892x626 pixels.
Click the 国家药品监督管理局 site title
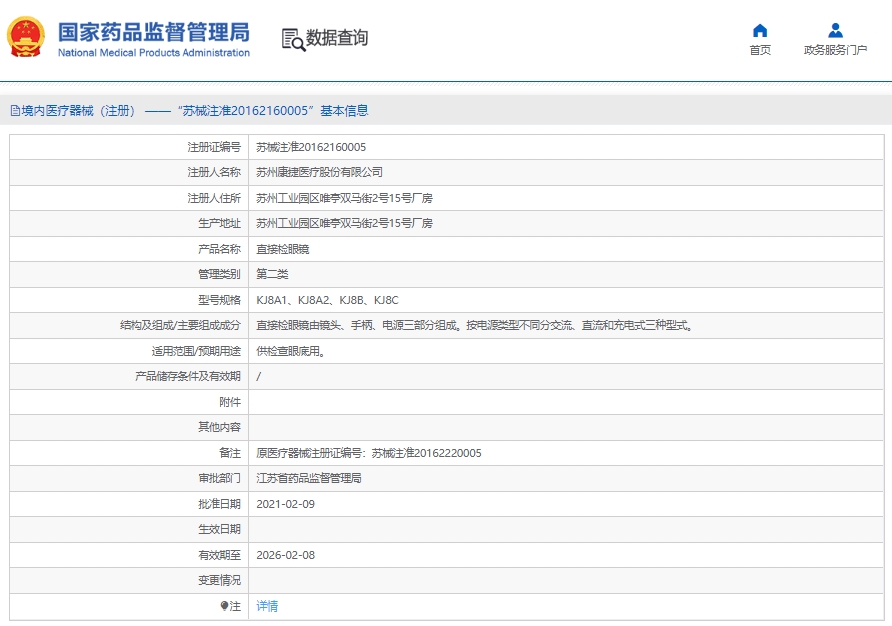153,31
